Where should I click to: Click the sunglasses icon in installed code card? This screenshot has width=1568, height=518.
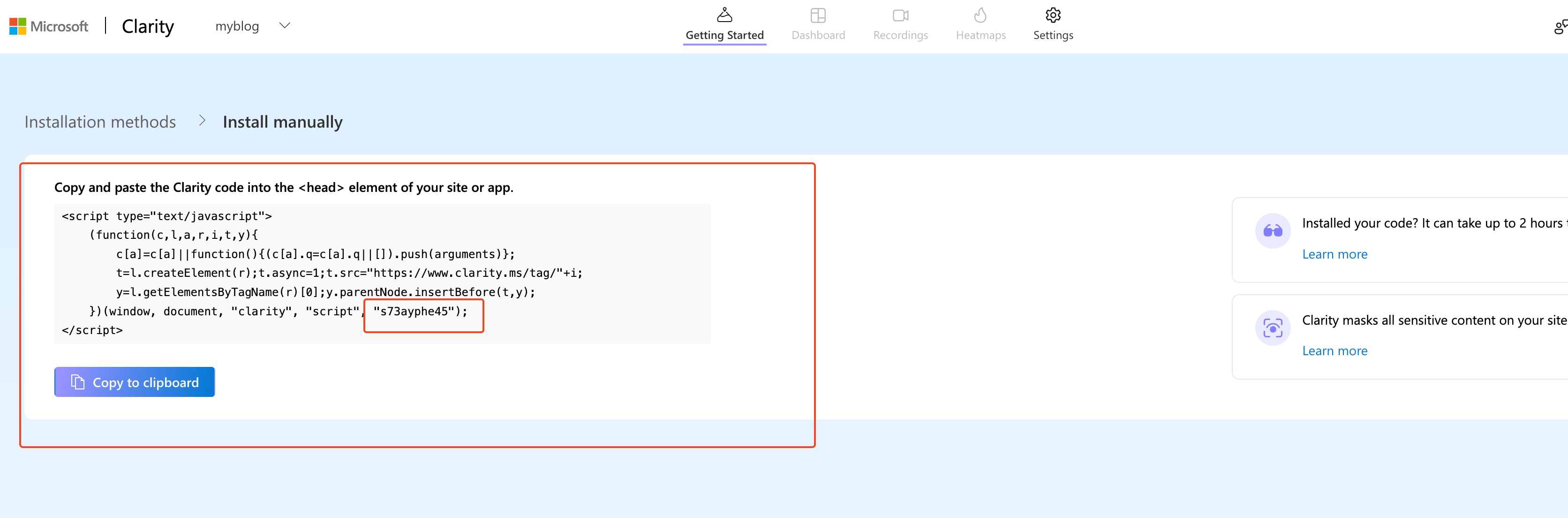point(1272,230)
